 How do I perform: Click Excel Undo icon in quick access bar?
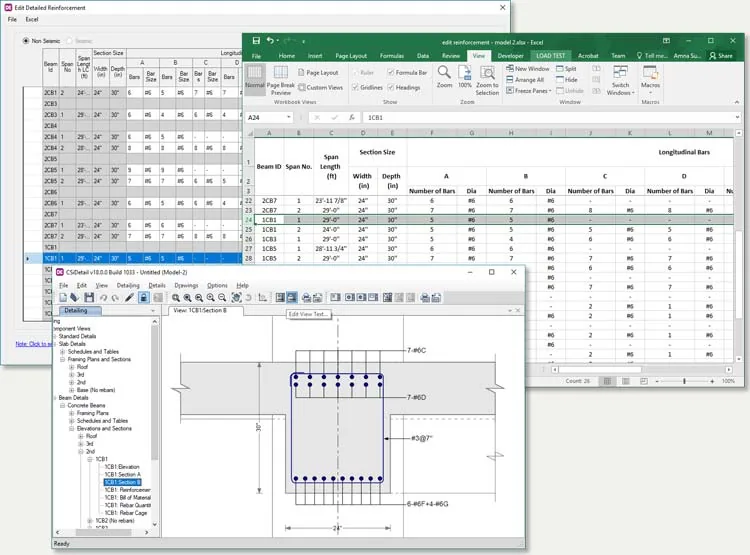click(270, 41)
